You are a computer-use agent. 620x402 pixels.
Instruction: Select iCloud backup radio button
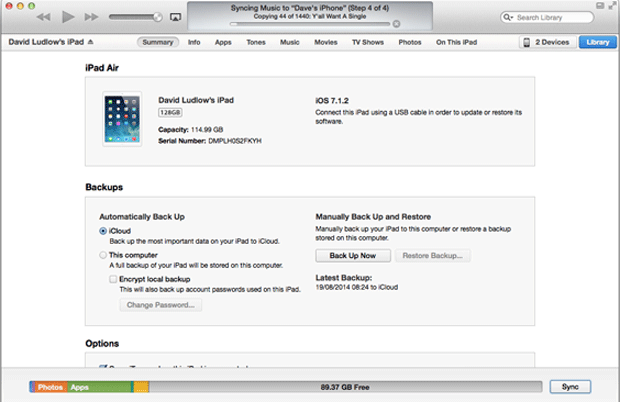(103, 231)
